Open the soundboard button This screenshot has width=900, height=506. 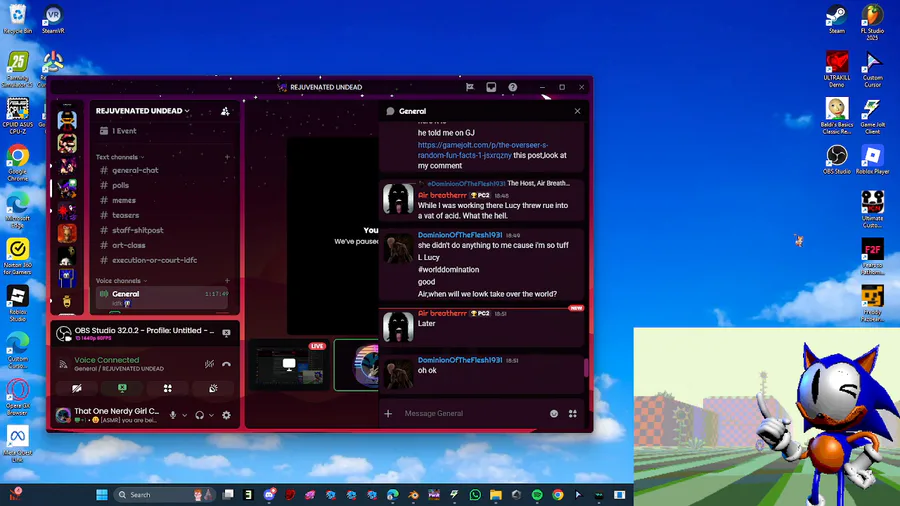[213, 388]
